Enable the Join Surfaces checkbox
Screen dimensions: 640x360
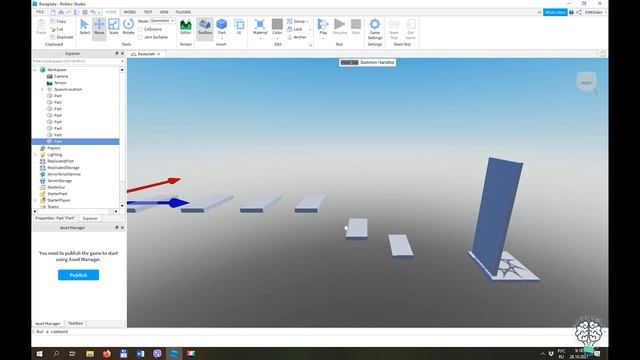(x=140, y=37)
